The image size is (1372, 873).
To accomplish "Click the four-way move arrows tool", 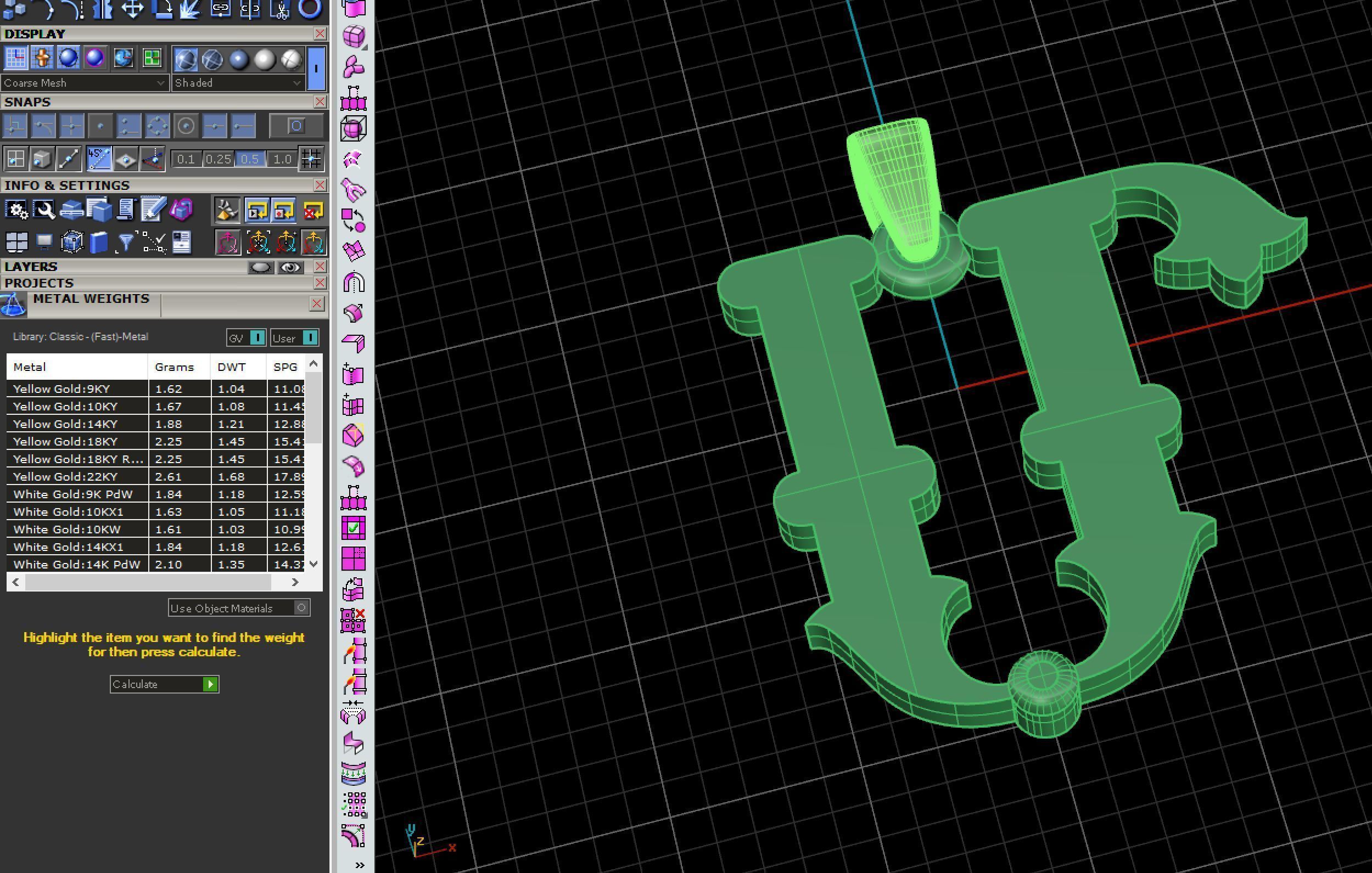I will coord(132,9).
